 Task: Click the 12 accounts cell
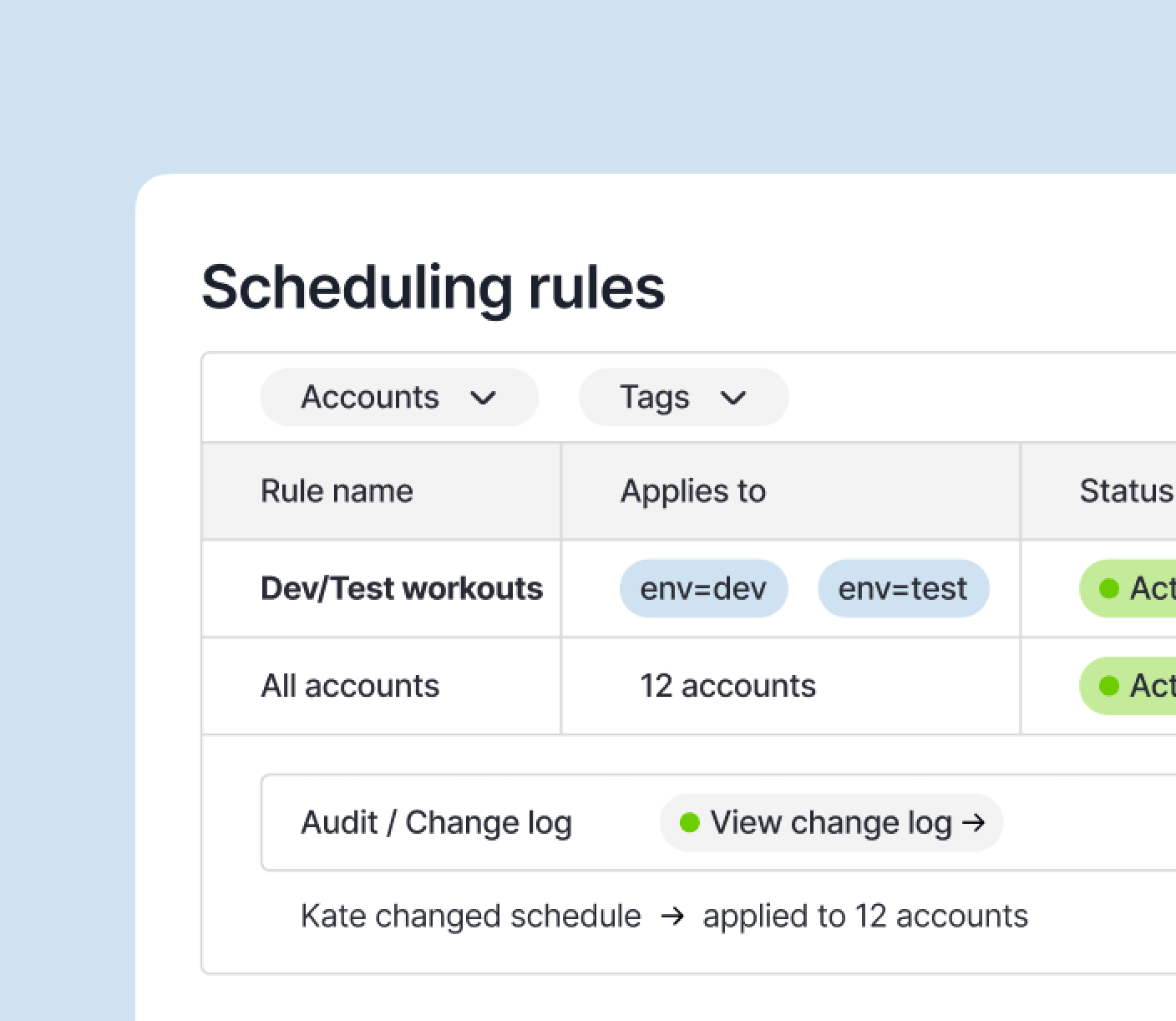click(x=727, y=686)
